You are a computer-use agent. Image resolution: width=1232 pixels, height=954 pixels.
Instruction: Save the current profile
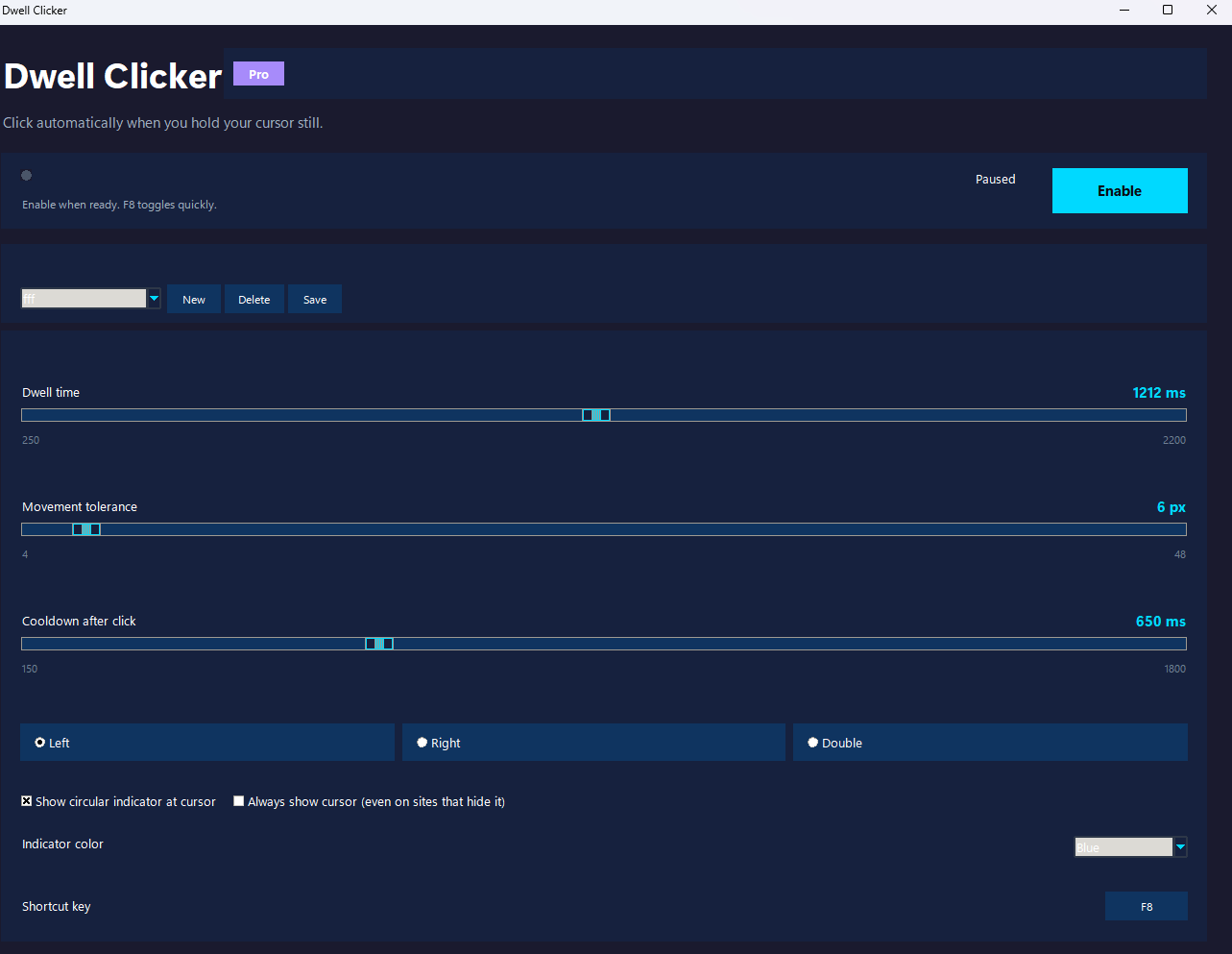[315, 300]
